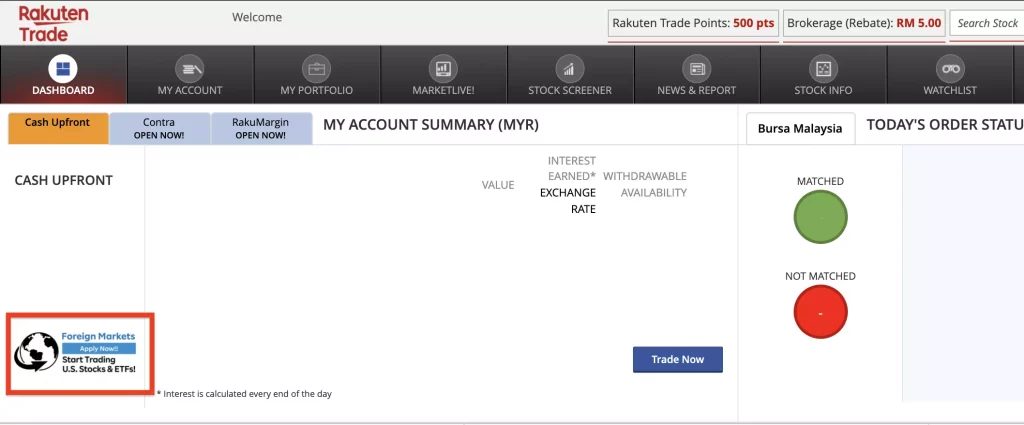Open MarketLive! chart icon
The image size is (1024, 425).
[443, 68]
